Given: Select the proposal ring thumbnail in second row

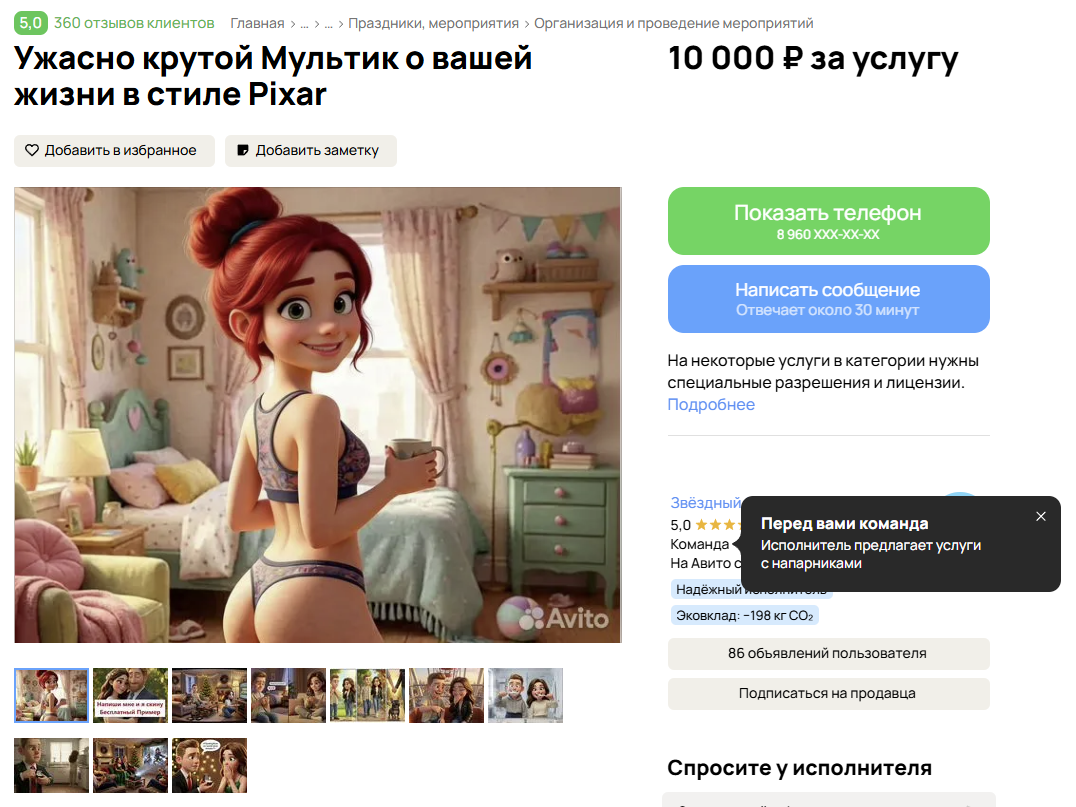Looking at the screenshot, I should click(x=209, y=765).
